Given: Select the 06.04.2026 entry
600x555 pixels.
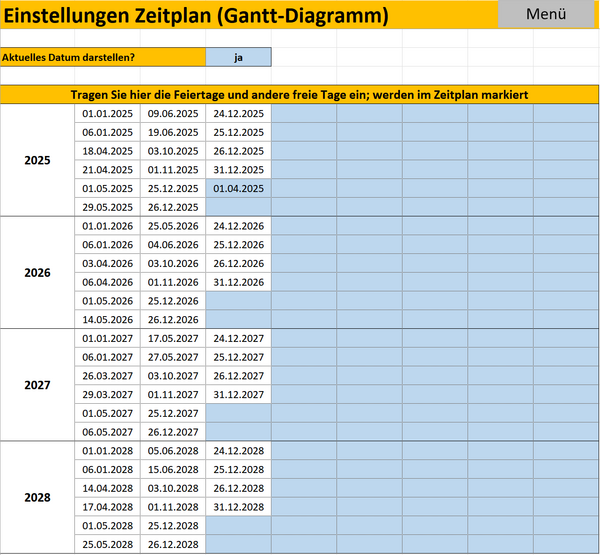Looking at the screenshot, I should (x=108, y=282).
